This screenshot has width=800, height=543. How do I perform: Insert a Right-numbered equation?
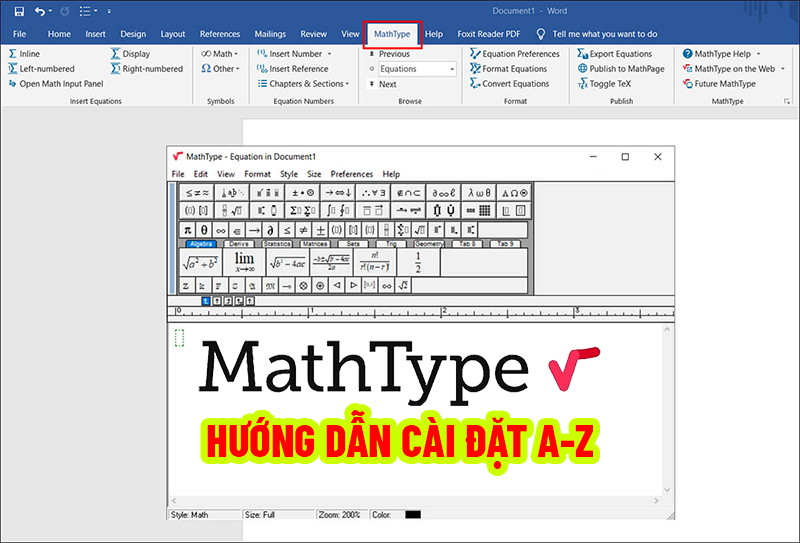tap(147, 68)
